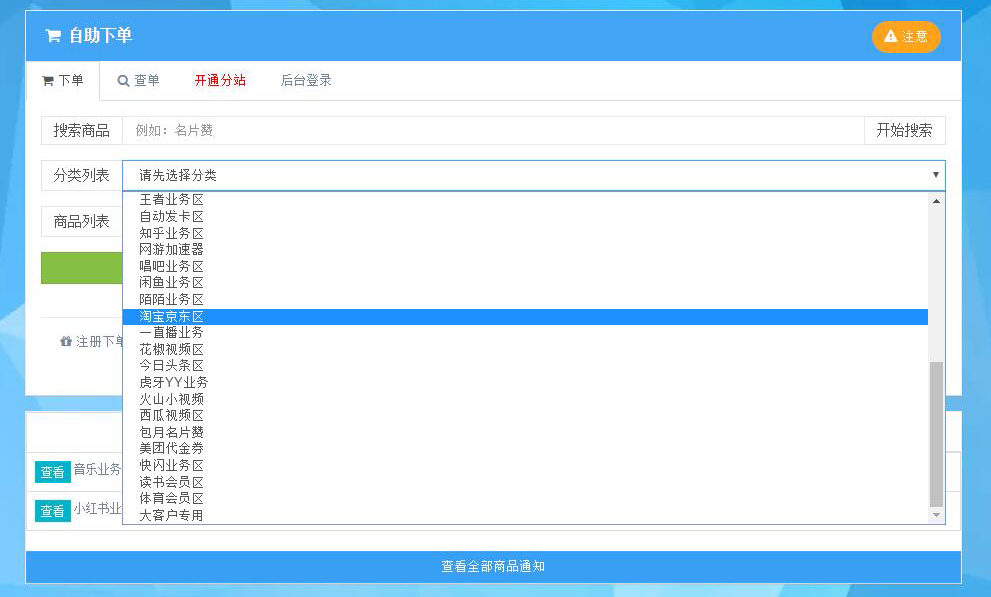Image resolution: width=991 pixels, height=597 pixels.
Task: Pick 今日头条区 from the list
Action: [525, 366]
